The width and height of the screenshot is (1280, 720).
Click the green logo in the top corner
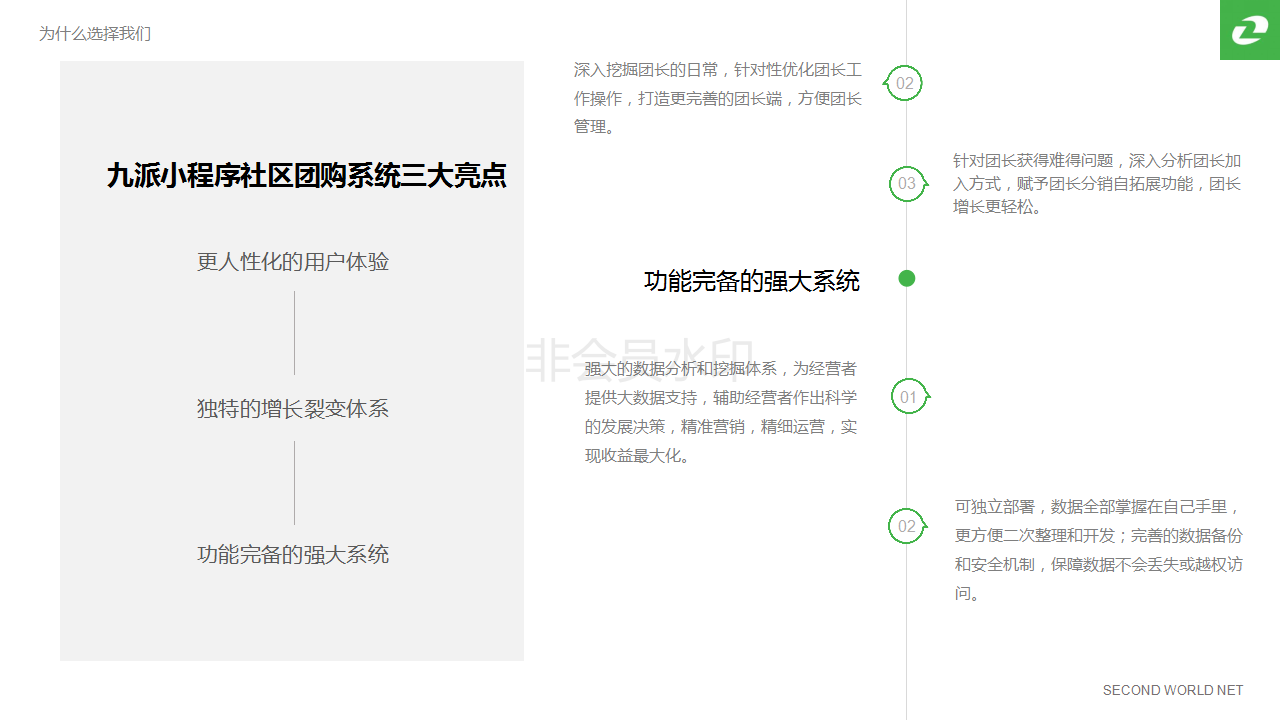tap(1250, 30)
